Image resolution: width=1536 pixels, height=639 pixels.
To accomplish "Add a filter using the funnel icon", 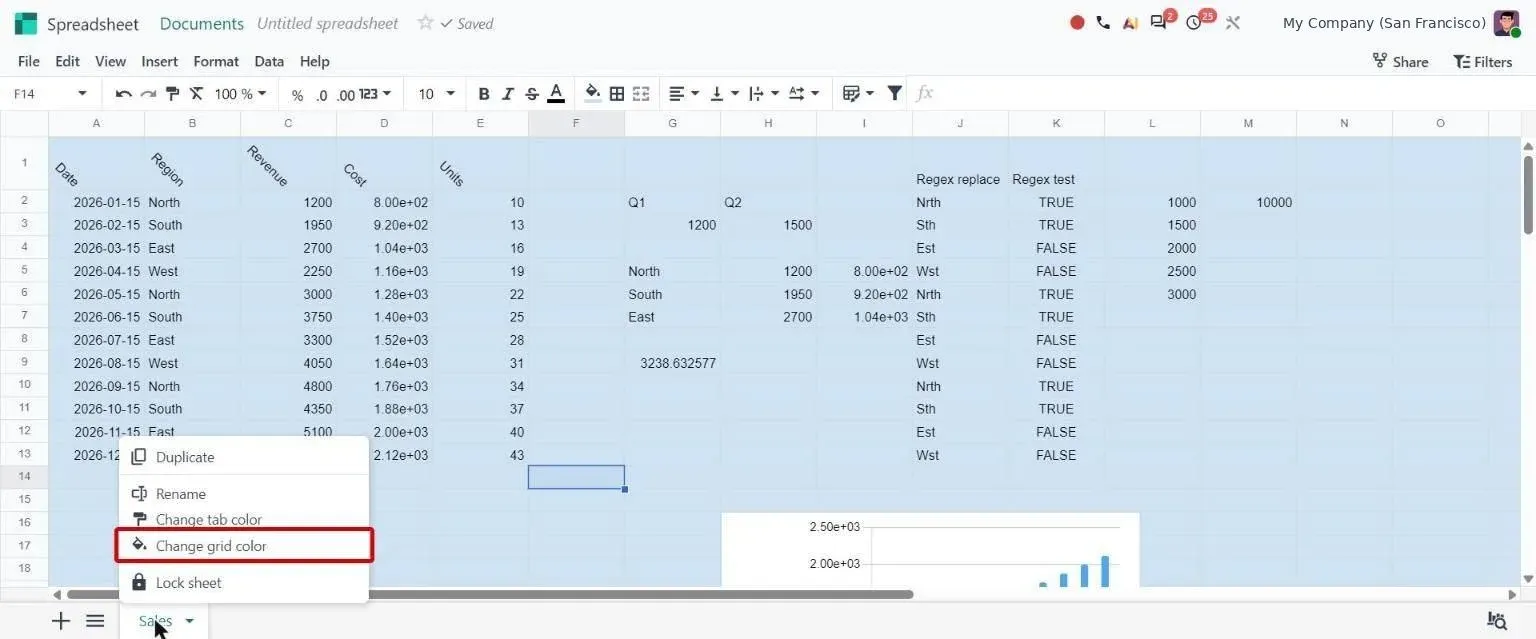I will pyautogui.click(x=895, y=93).
